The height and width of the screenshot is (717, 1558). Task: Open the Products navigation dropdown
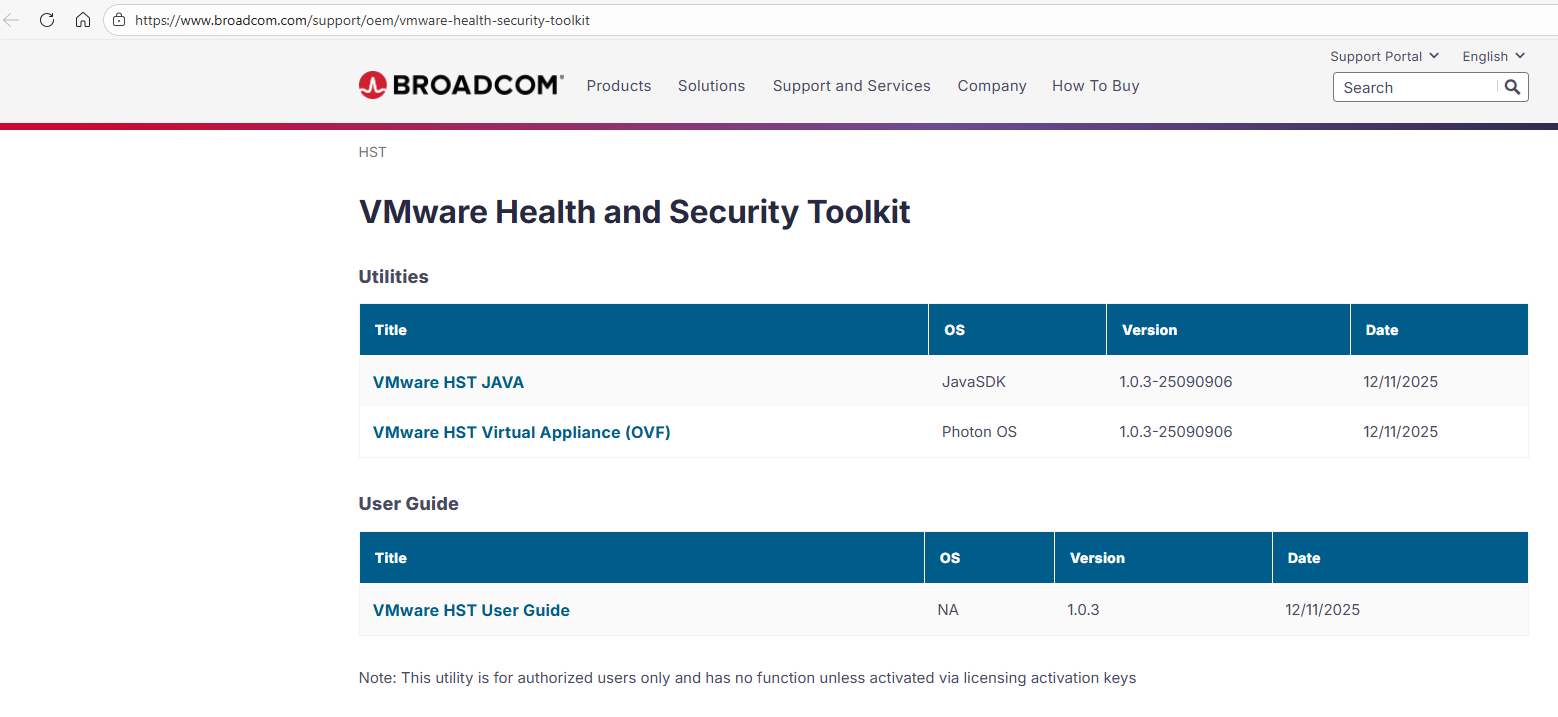point(618,86)
